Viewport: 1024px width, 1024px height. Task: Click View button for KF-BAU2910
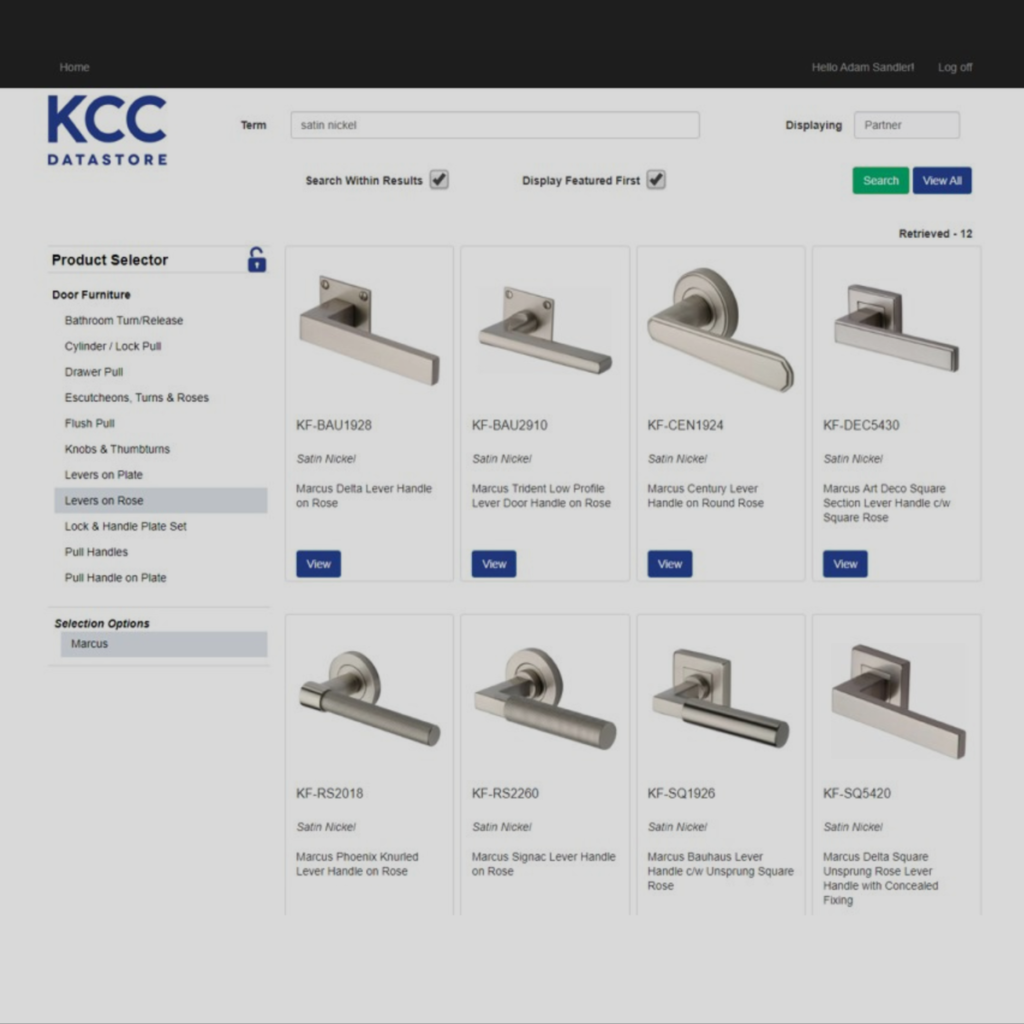pos(494,564)
